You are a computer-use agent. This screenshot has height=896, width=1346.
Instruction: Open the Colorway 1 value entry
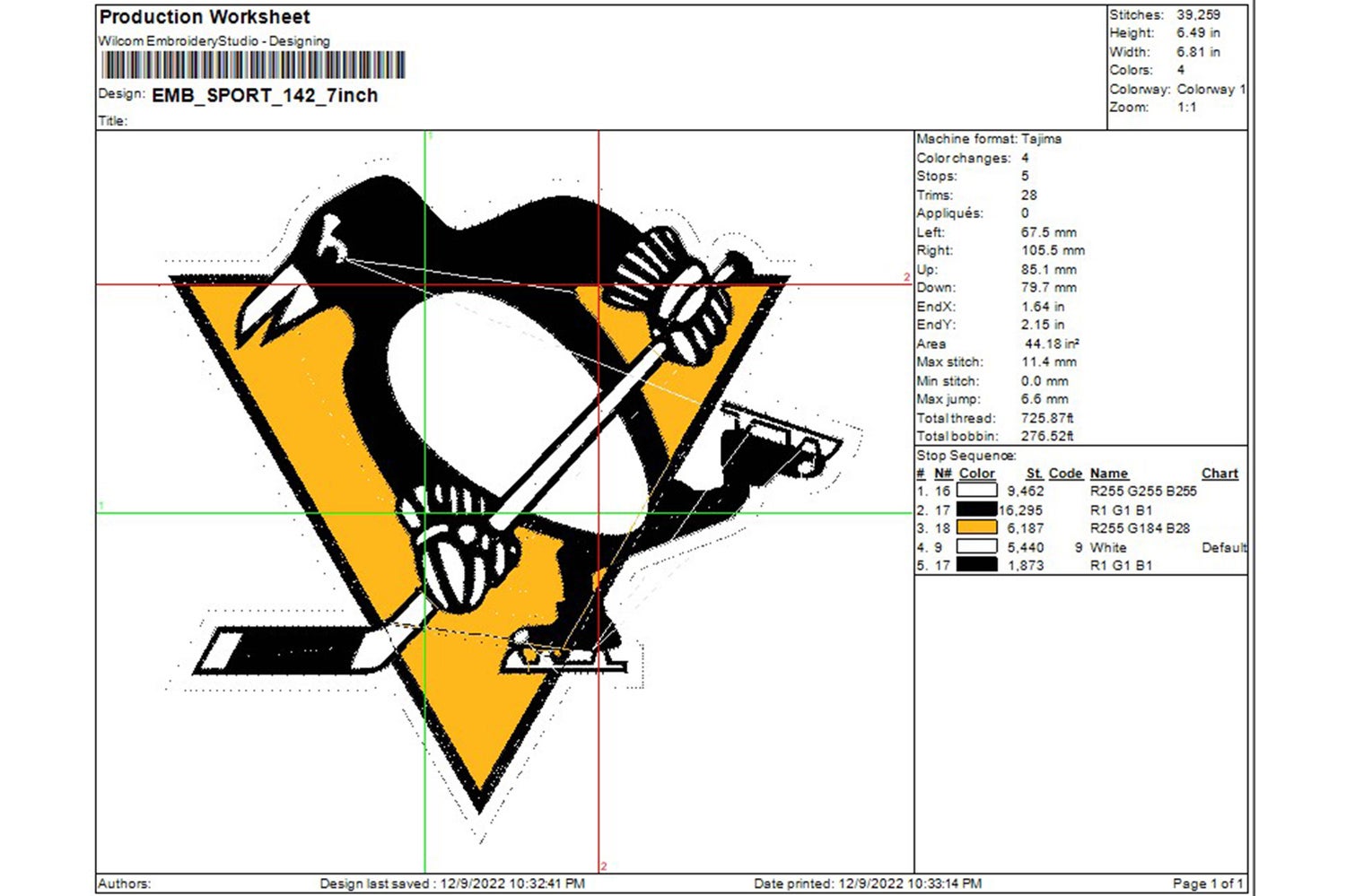tap(1210, 89)
